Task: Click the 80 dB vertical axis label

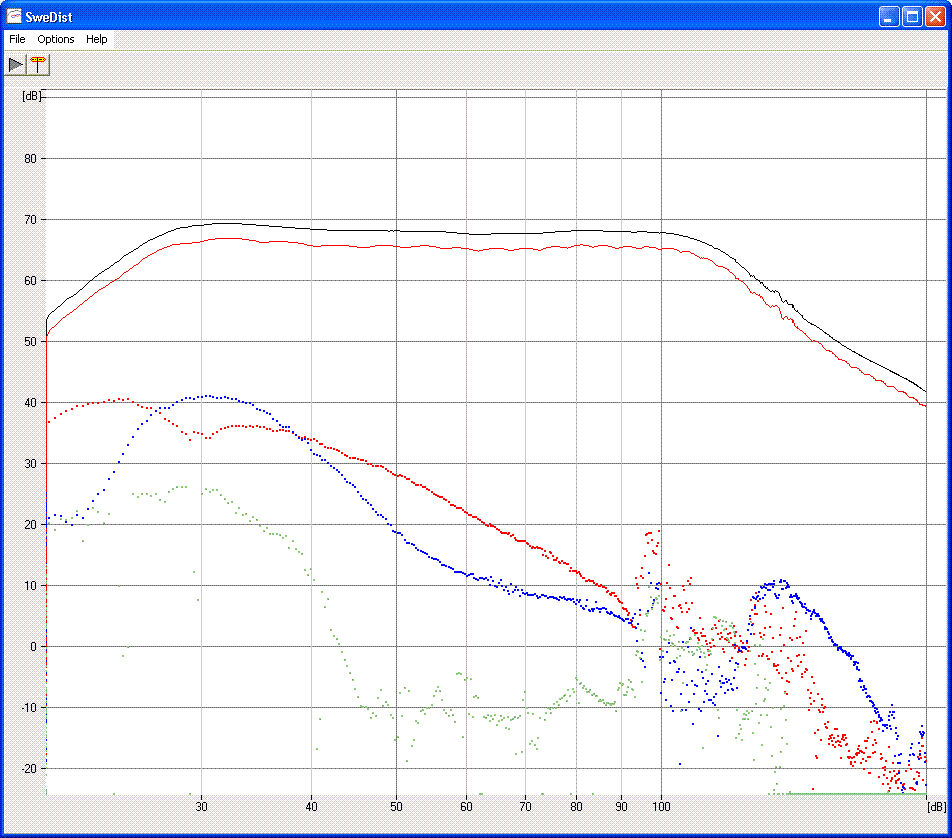Action: coord(30,158)
